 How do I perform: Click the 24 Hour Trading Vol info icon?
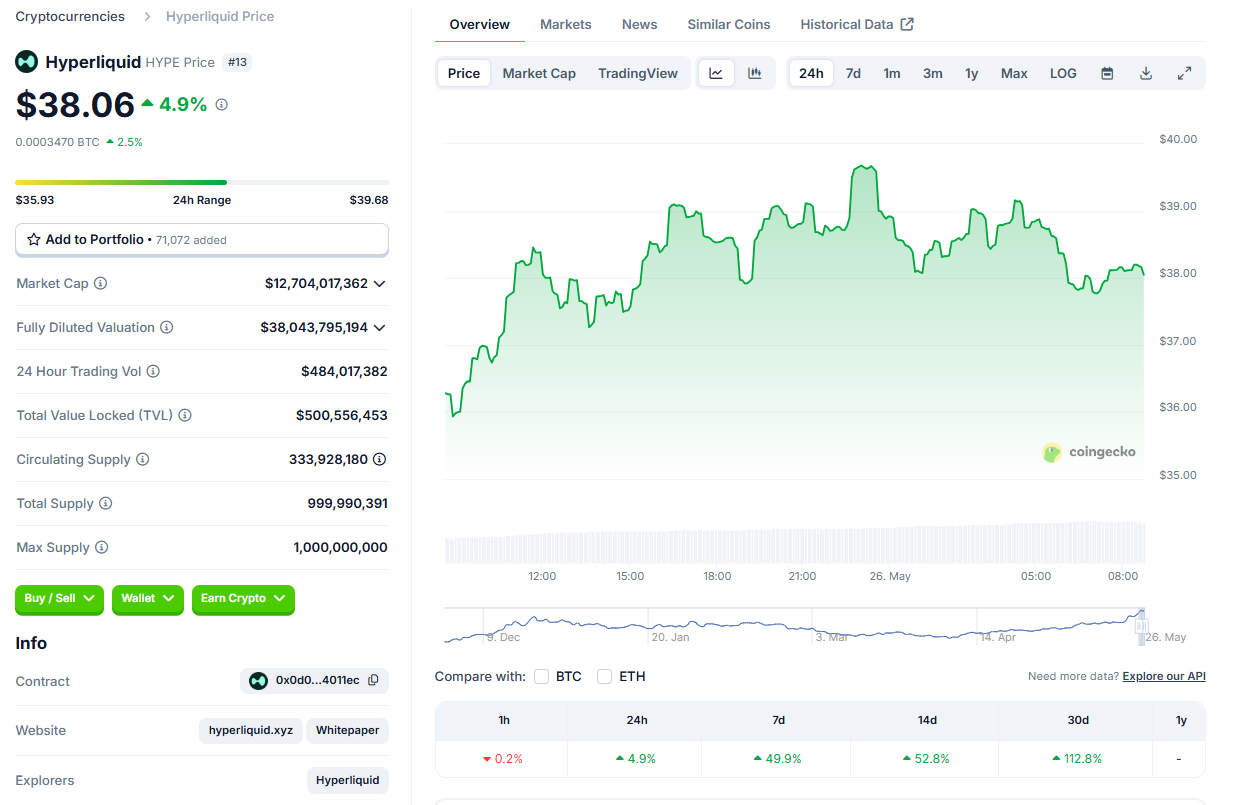(153, 372)
